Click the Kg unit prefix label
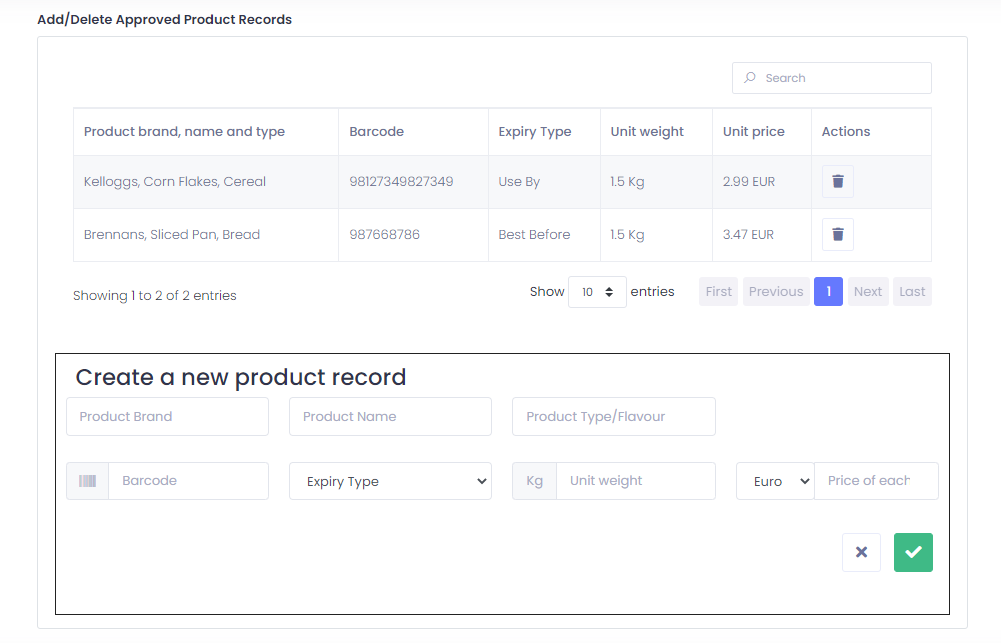 coord(534,481)
